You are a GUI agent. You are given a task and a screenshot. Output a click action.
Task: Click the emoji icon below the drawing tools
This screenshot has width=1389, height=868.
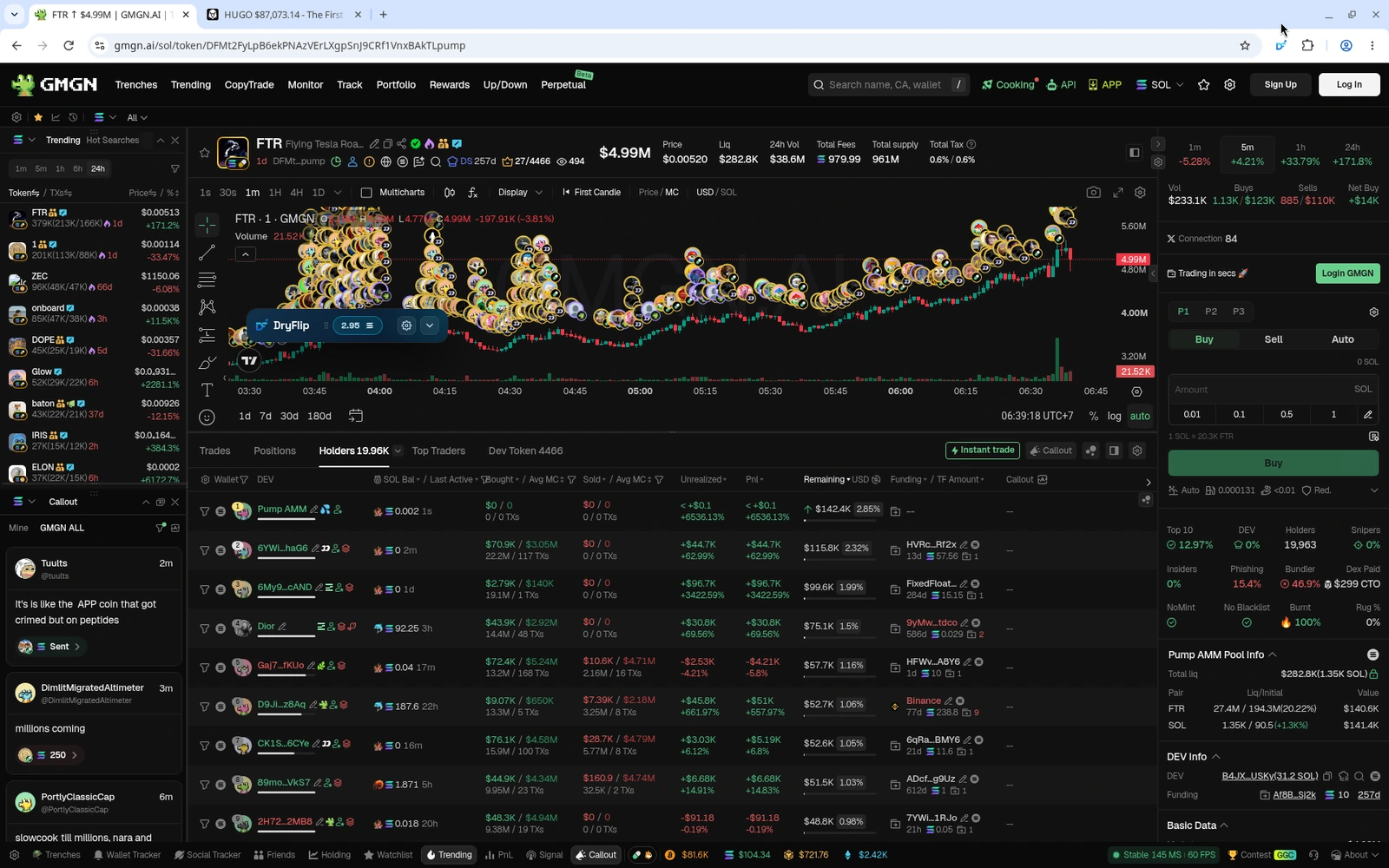(x=207, y=418)
